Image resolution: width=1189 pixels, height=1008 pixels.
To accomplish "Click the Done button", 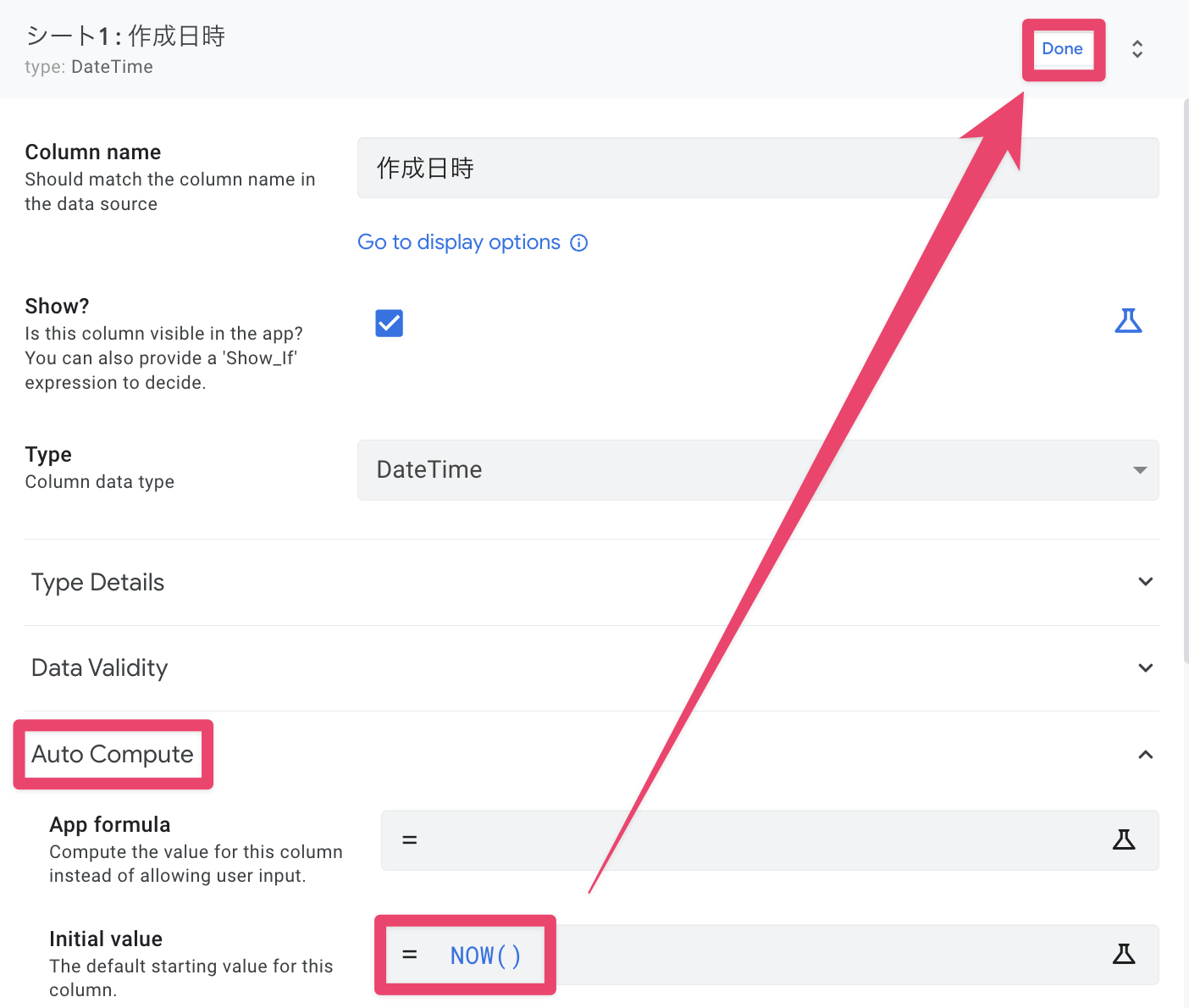I will coord(1063,49).
